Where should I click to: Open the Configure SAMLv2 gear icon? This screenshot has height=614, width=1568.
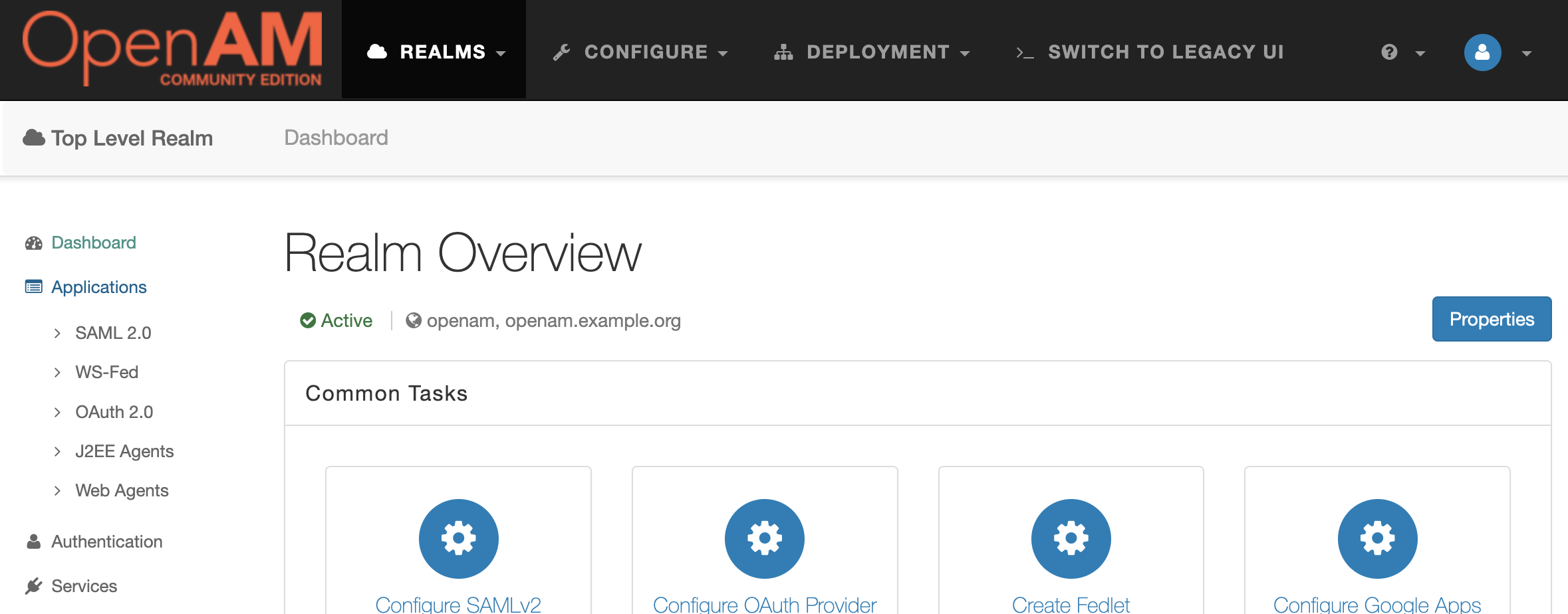click(x=458, y=538)
